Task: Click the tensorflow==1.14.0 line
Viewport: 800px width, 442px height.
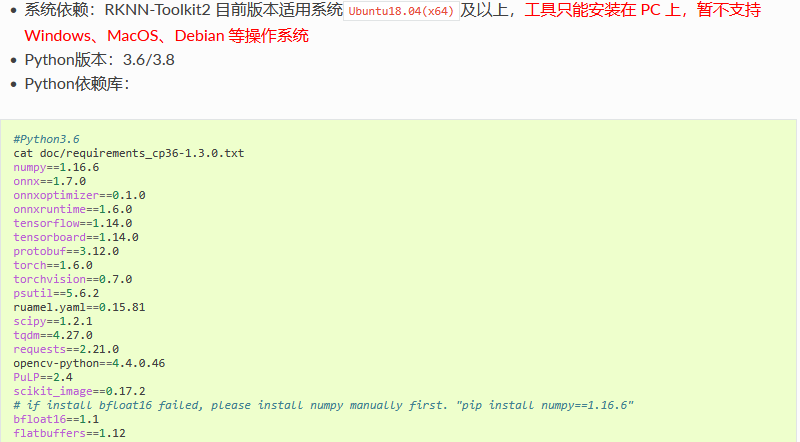Action: coord(72,224)
